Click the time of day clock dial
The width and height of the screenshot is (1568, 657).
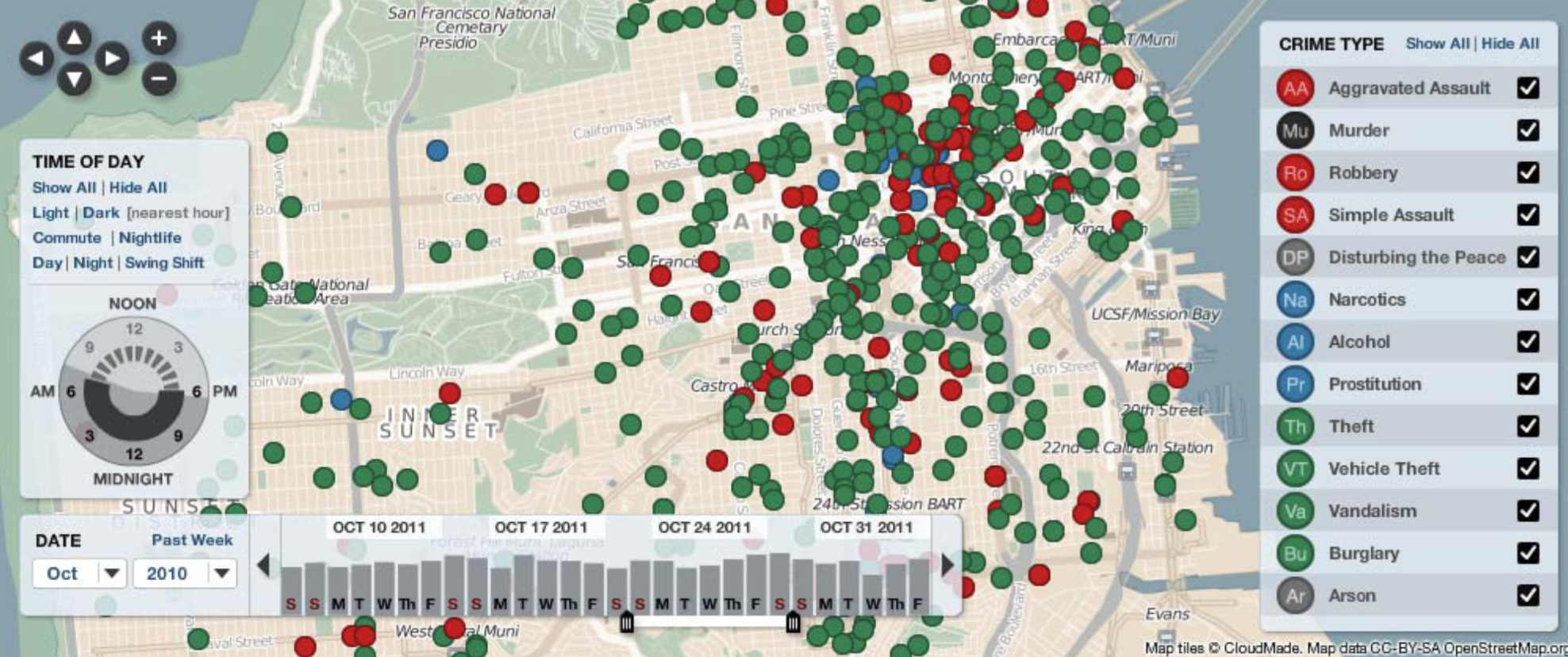click(133, 390)
